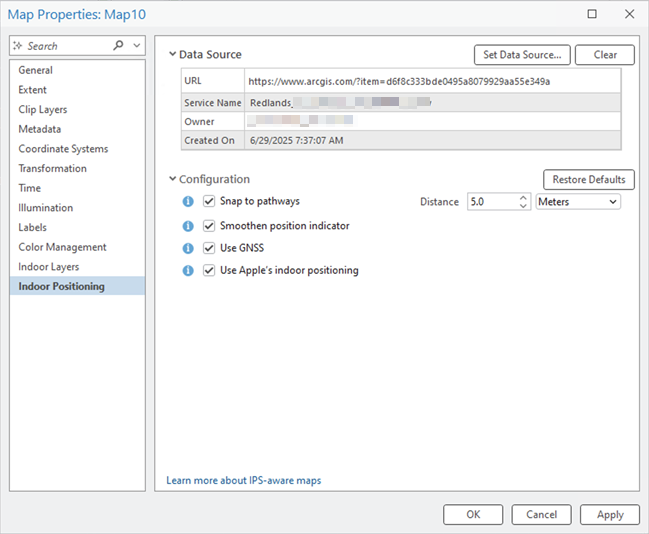The height and width of the screenshot is (534, 649).
Task: Toggle Smoothen position indicator checkbox
Action: click(209, 226)
